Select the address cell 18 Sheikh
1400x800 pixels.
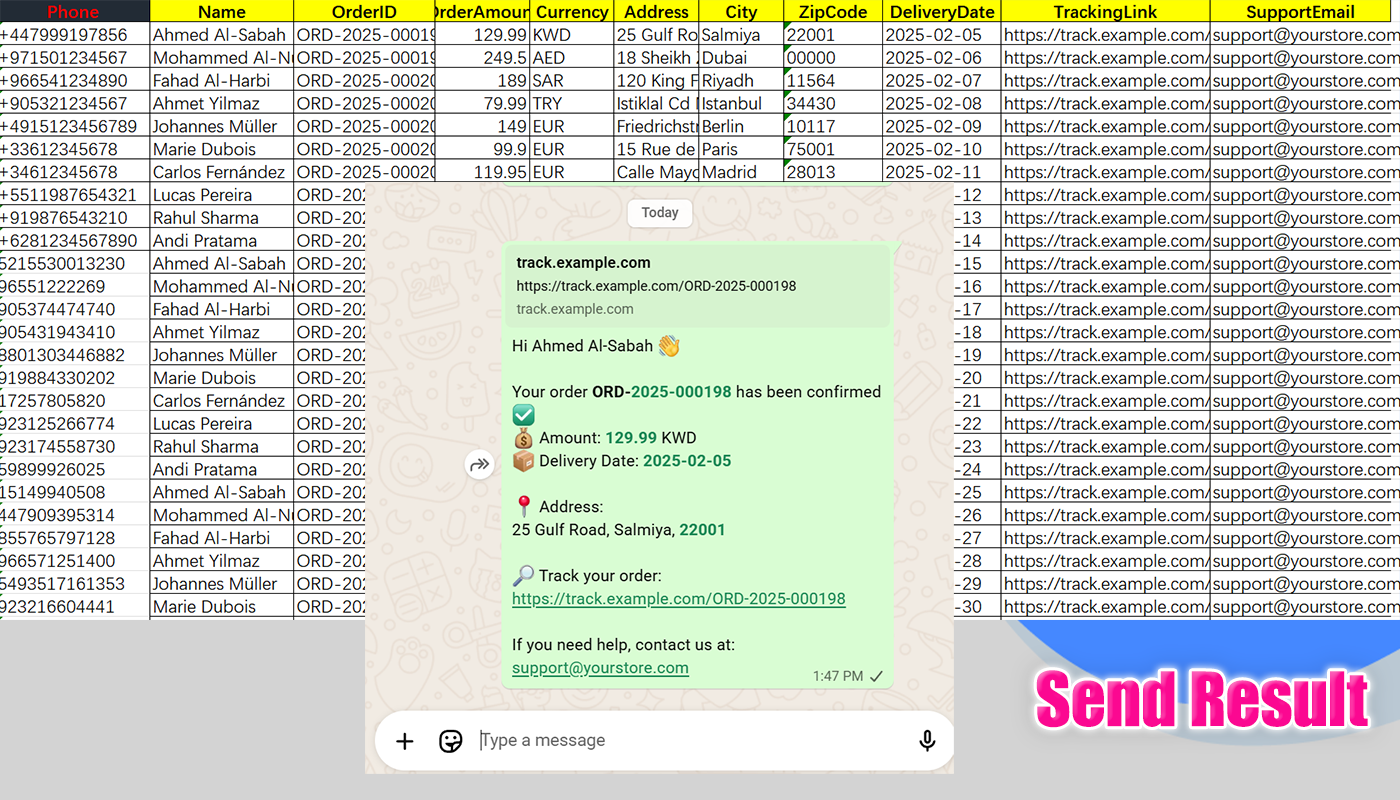656,58
